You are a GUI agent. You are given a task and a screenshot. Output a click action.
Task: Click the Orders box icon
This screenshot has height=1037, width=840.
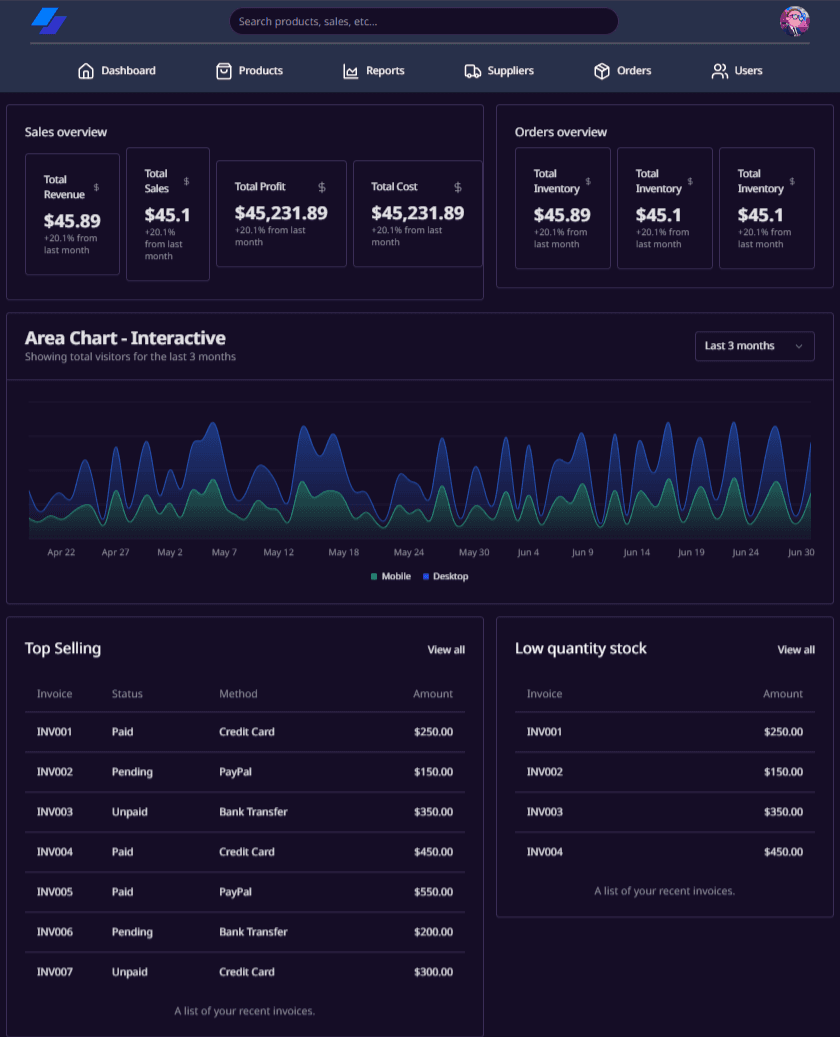tap(601, 71)
